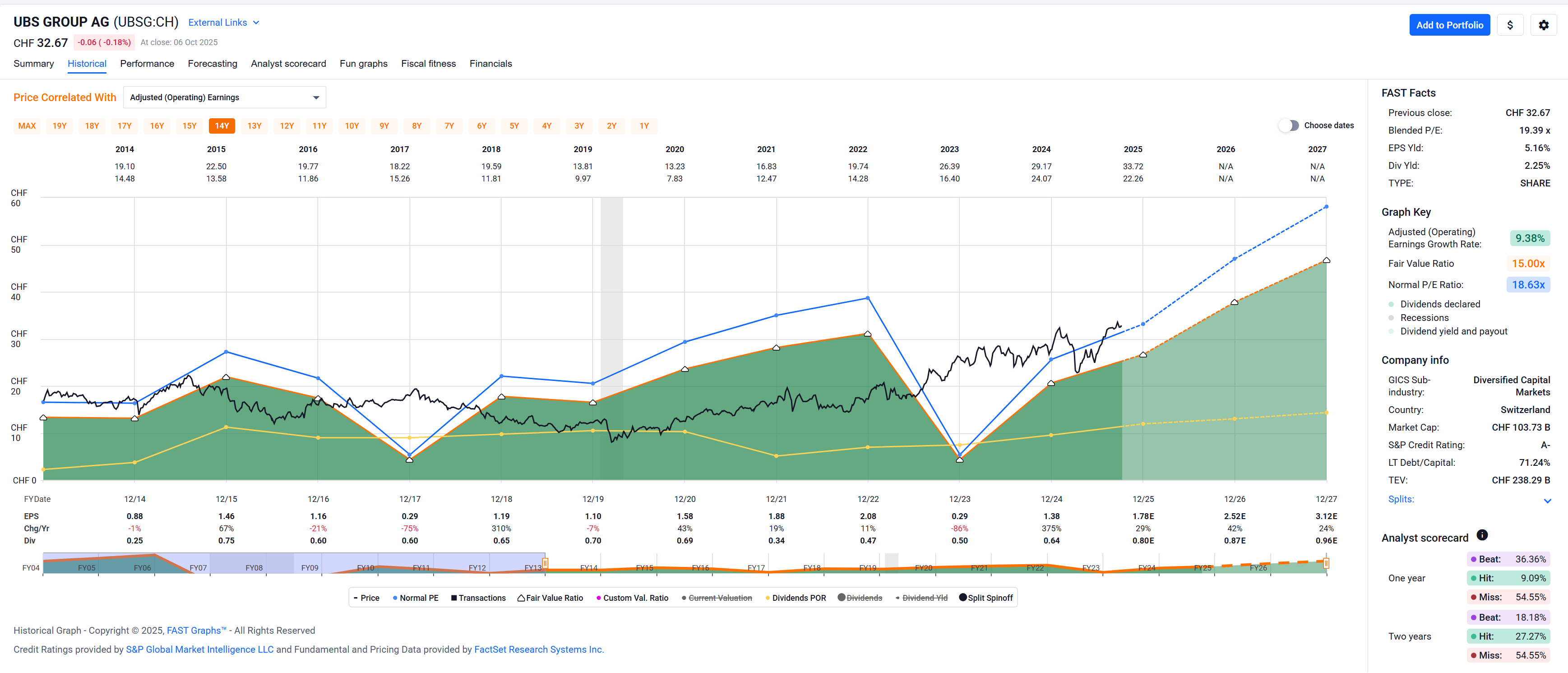This screenshot has height=673, width=1568.
Task: Expand the Splits section chevron
Action: tap(1547, 501)
